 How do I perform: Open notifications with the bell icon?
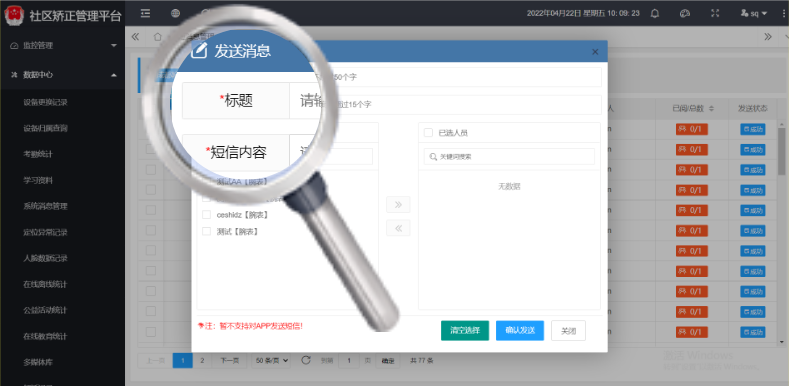[x=655, y=14]
